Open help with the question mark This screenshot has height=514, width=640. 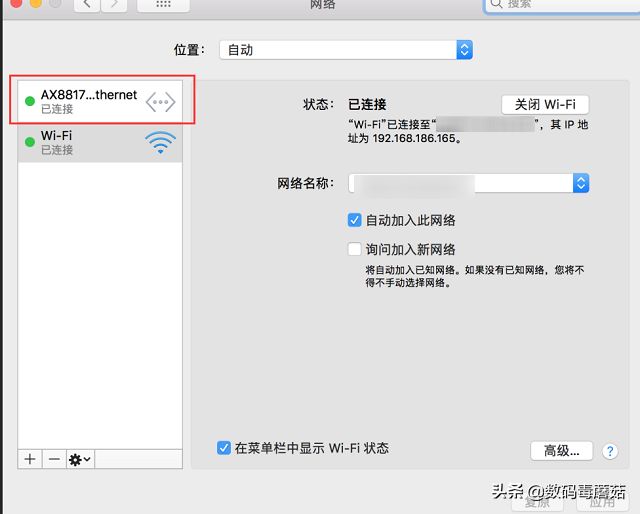[610, 451]
